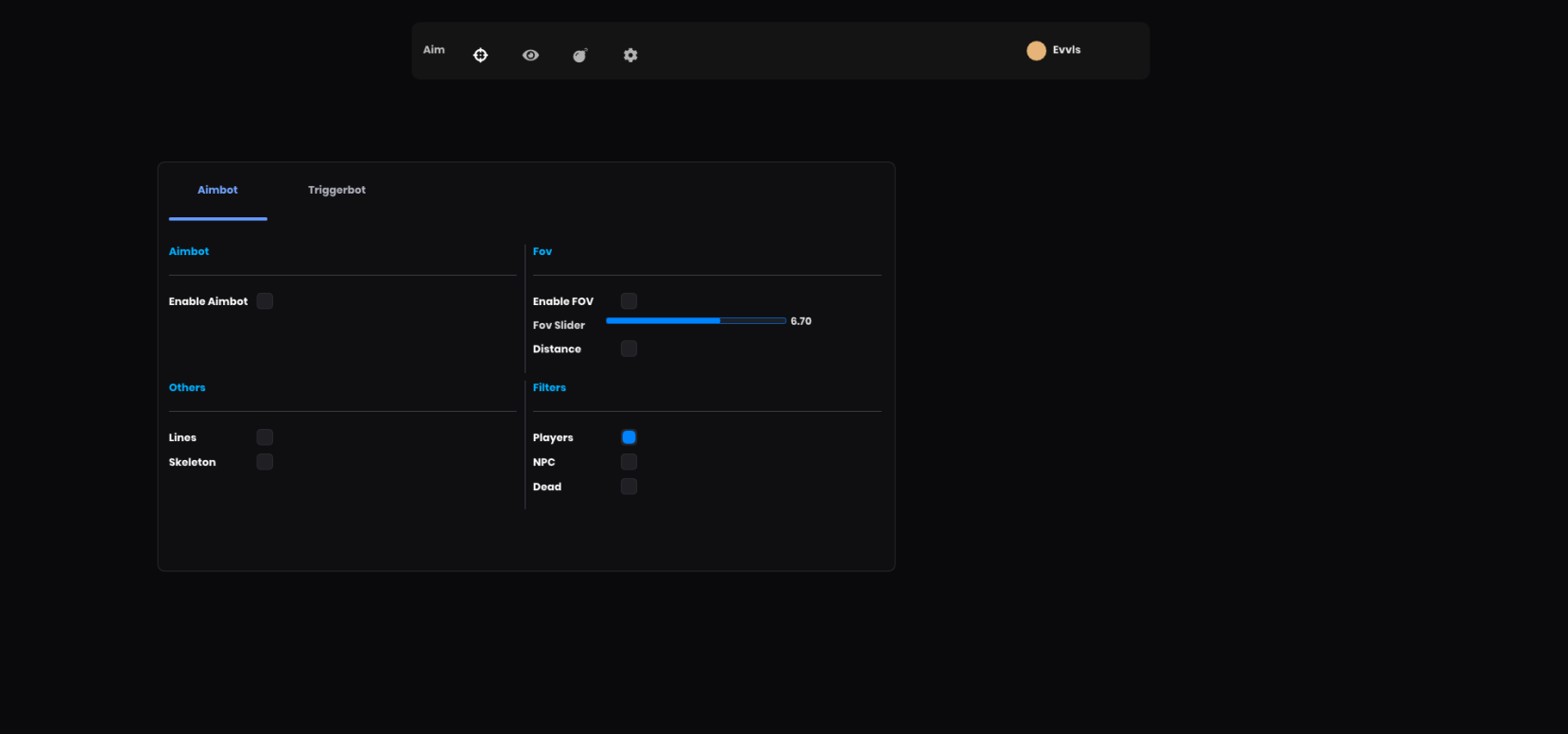Select the crosshair aim icon
The height and width of the screenshot is (734, 1568).
pyautogui.click(x=480, y=55)
